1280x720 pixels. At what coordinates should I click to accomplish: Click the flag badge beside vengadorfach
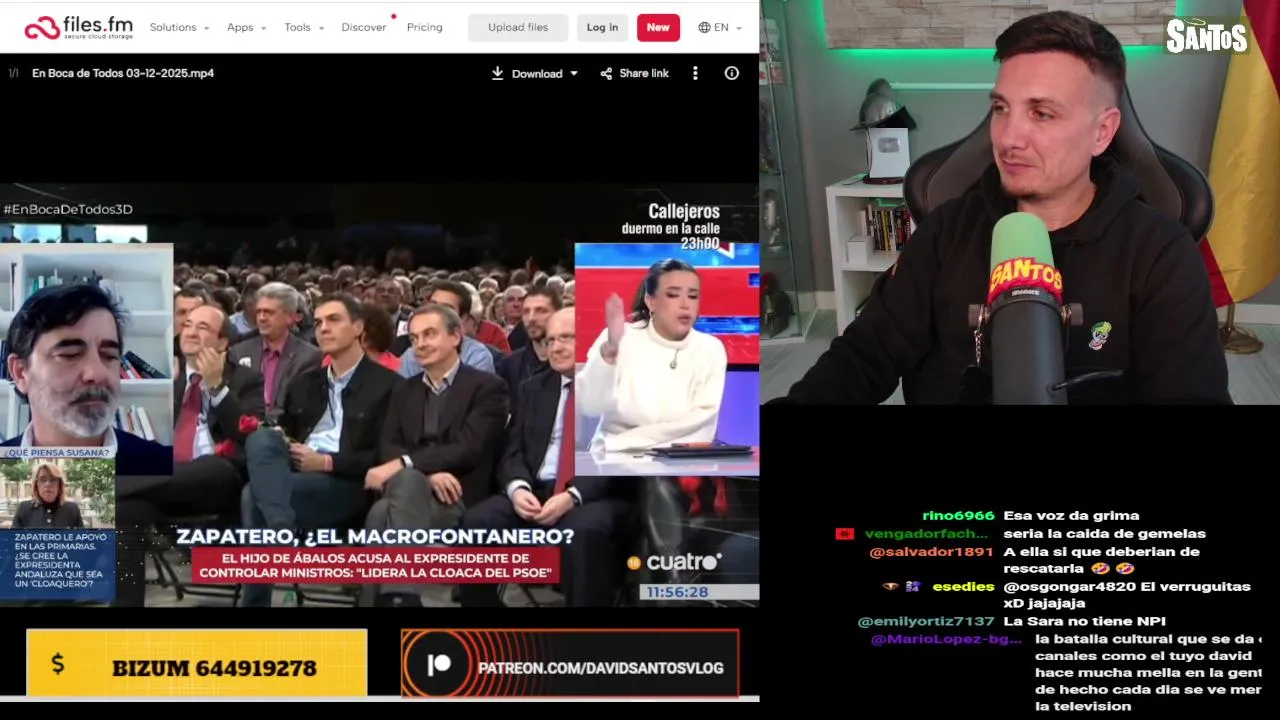click(x=844, y=533)
